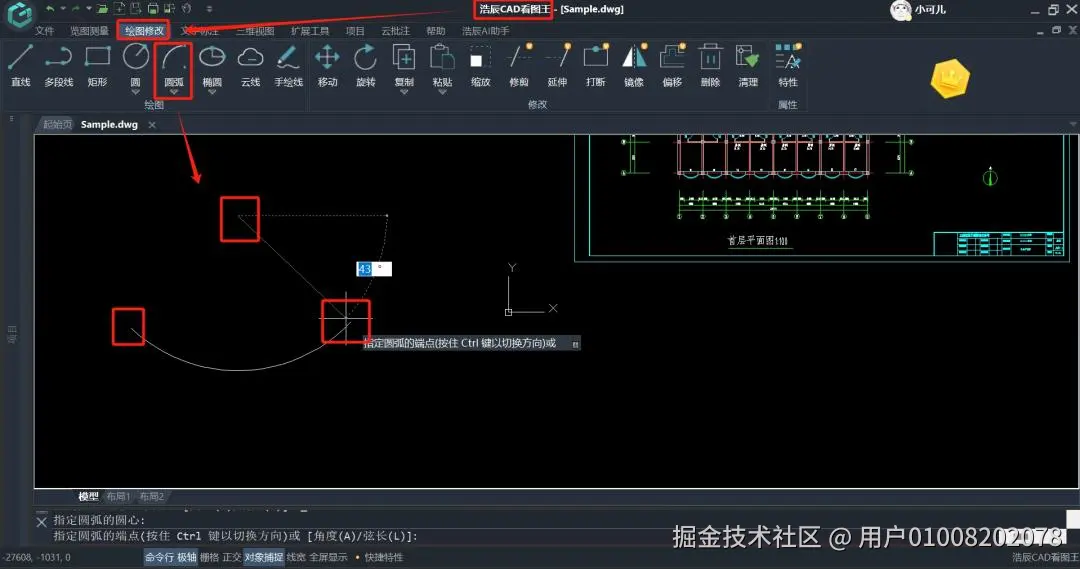1080x569 pixels.
Task: Toggle 命令行 command line in status bar
Action: 159,557
